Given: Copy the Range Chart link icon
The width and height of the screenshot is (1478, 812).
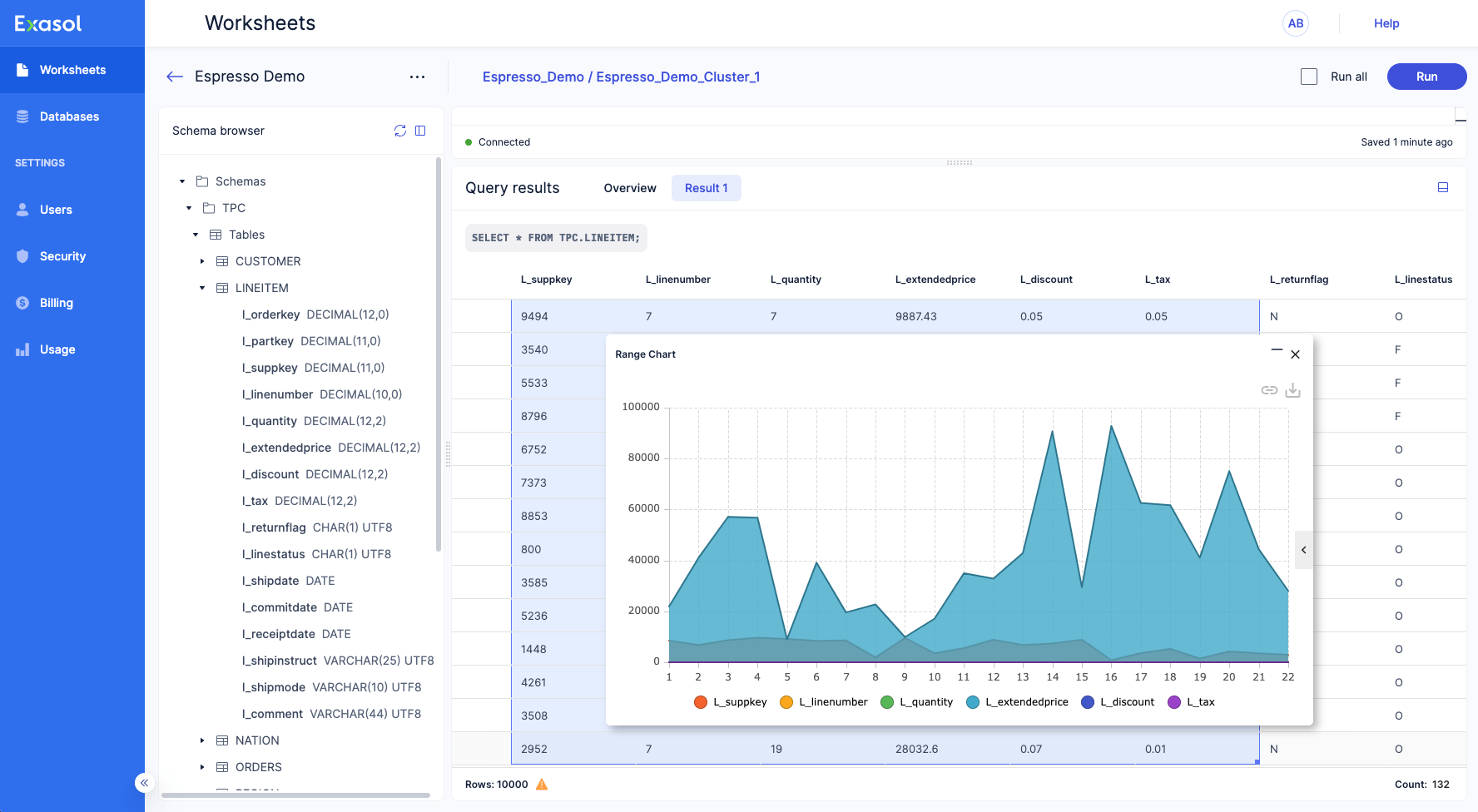Looking at the screenshot, I should 1269,390.
